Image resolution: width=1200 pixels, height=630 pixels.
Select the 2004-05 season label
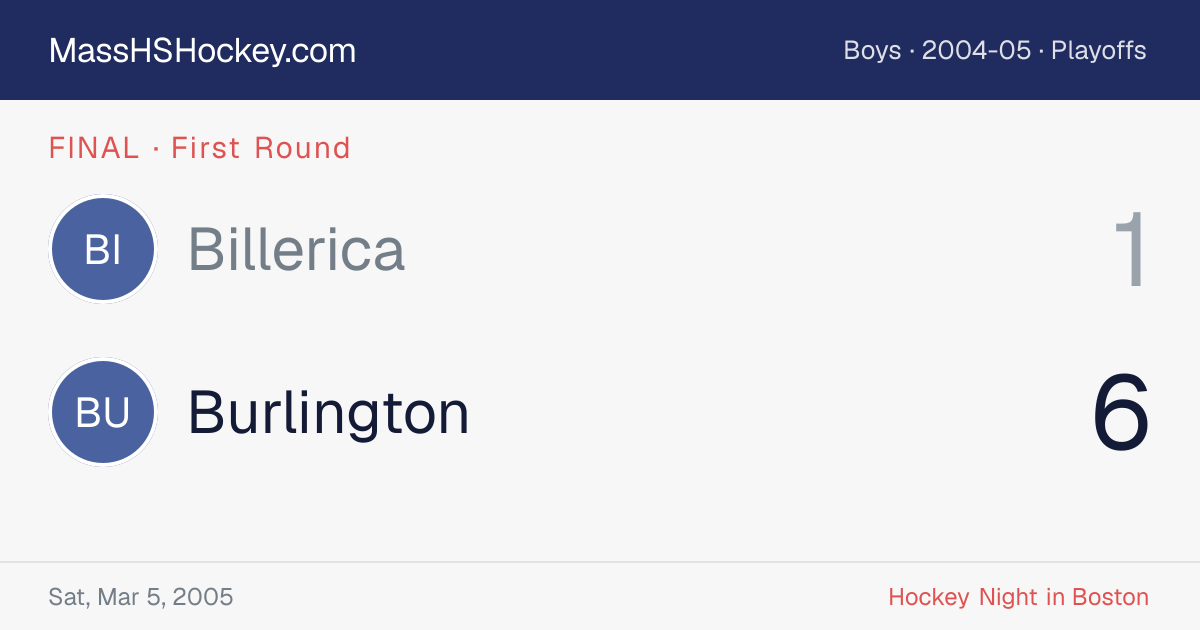tap(976, 50)
